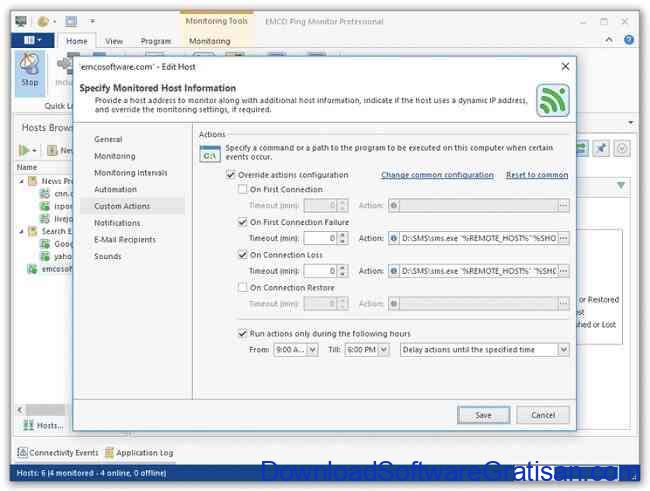Click Change common configuration link
Viewport: 650px width, 491px height.
(437, 175)
